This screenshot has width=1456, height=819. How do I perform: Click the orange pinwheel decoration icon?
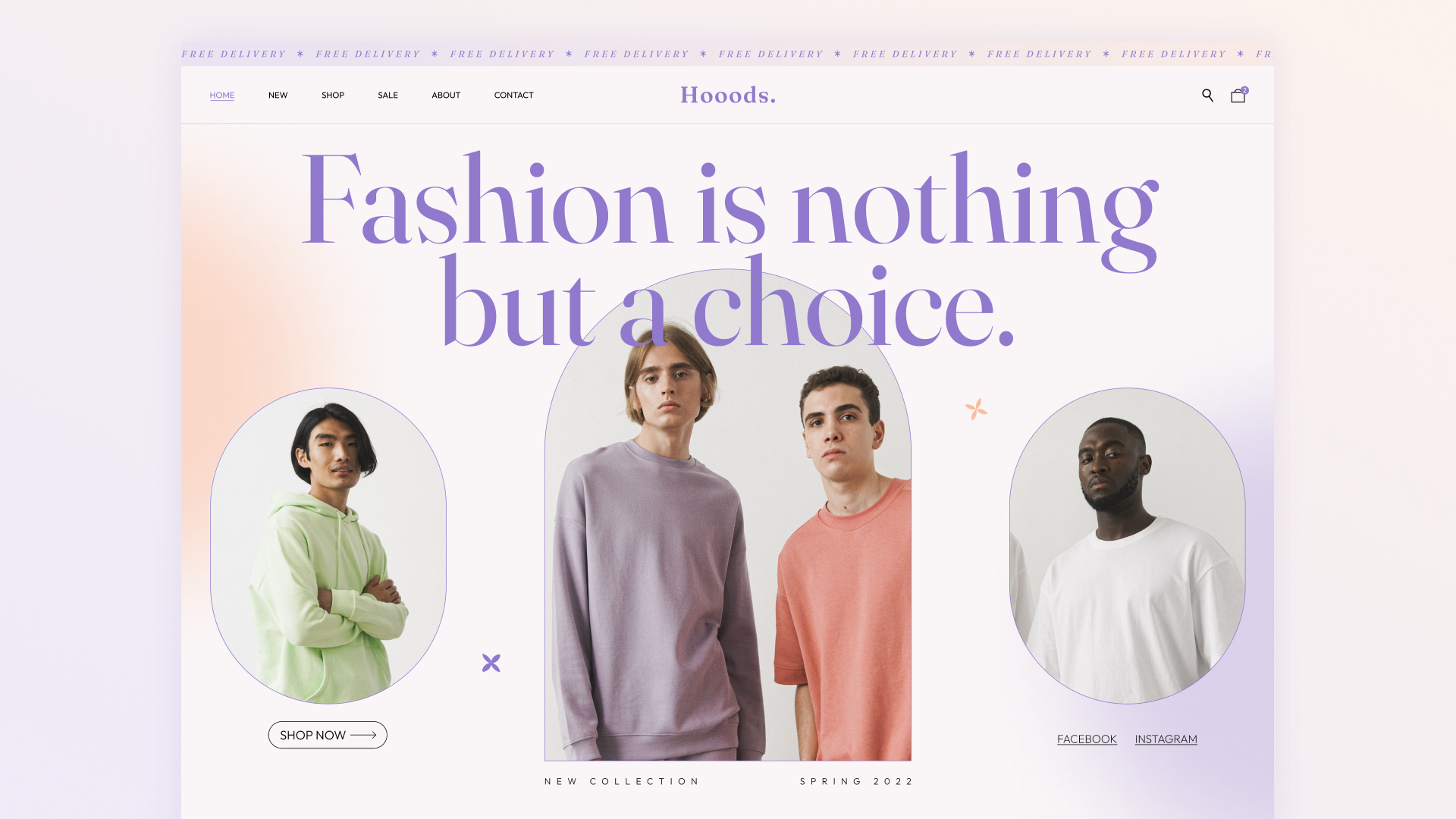click(976, 409)
